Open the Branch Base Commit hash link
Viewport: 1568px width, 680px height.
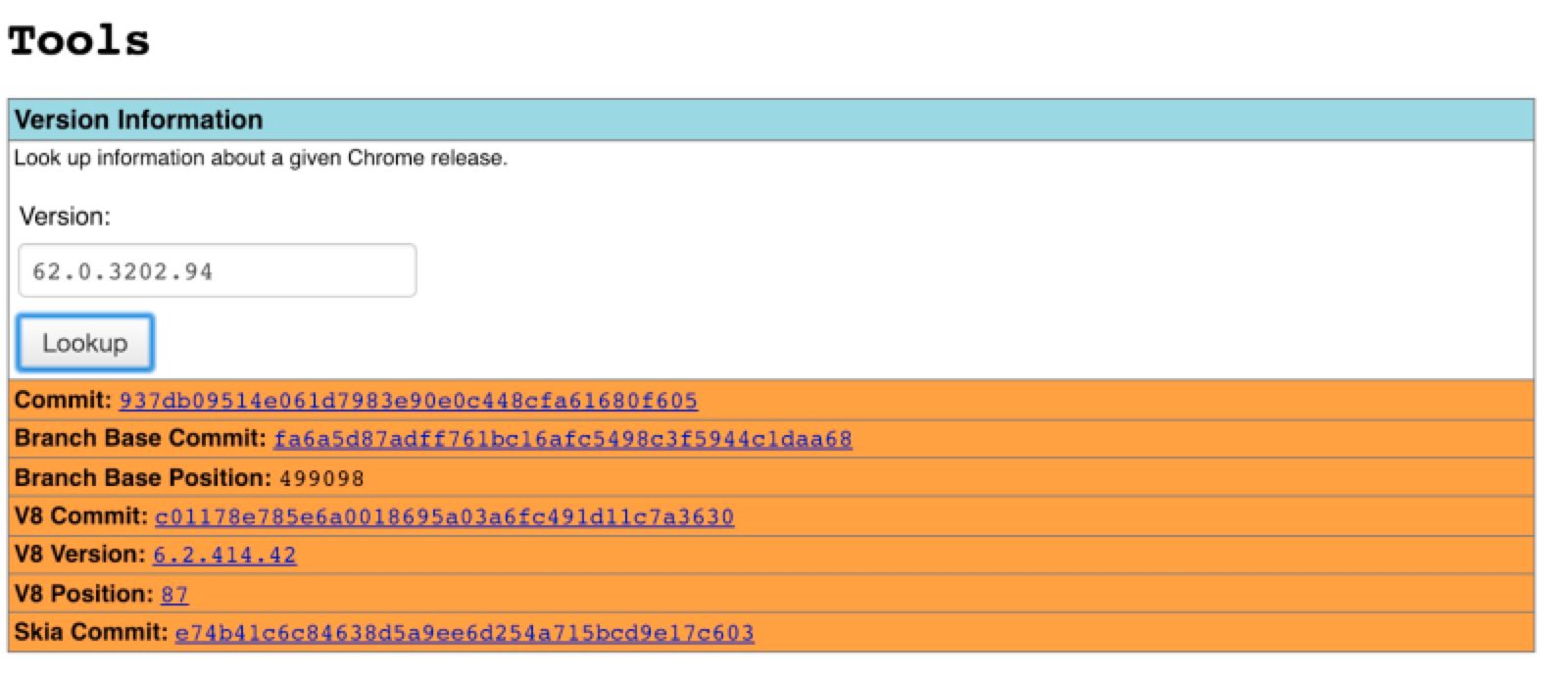point(563,440)
